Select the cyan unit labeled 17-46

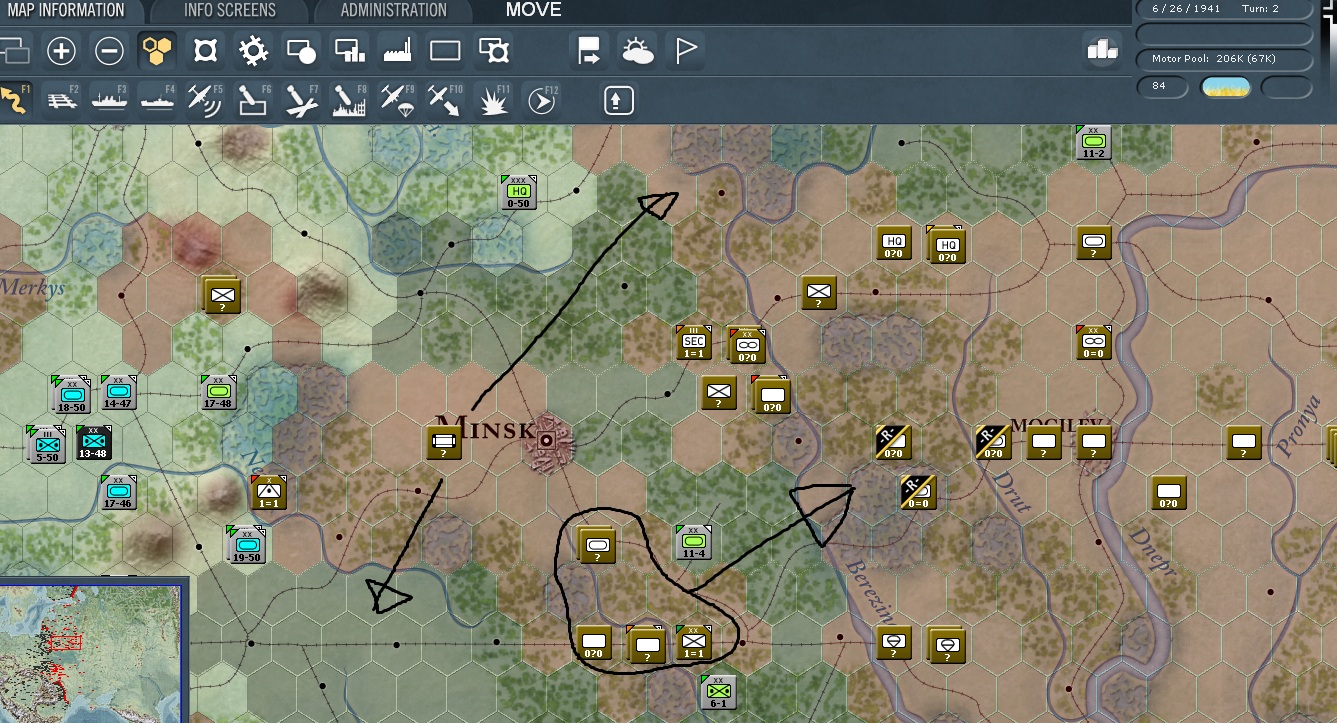[x=118, y=493]
